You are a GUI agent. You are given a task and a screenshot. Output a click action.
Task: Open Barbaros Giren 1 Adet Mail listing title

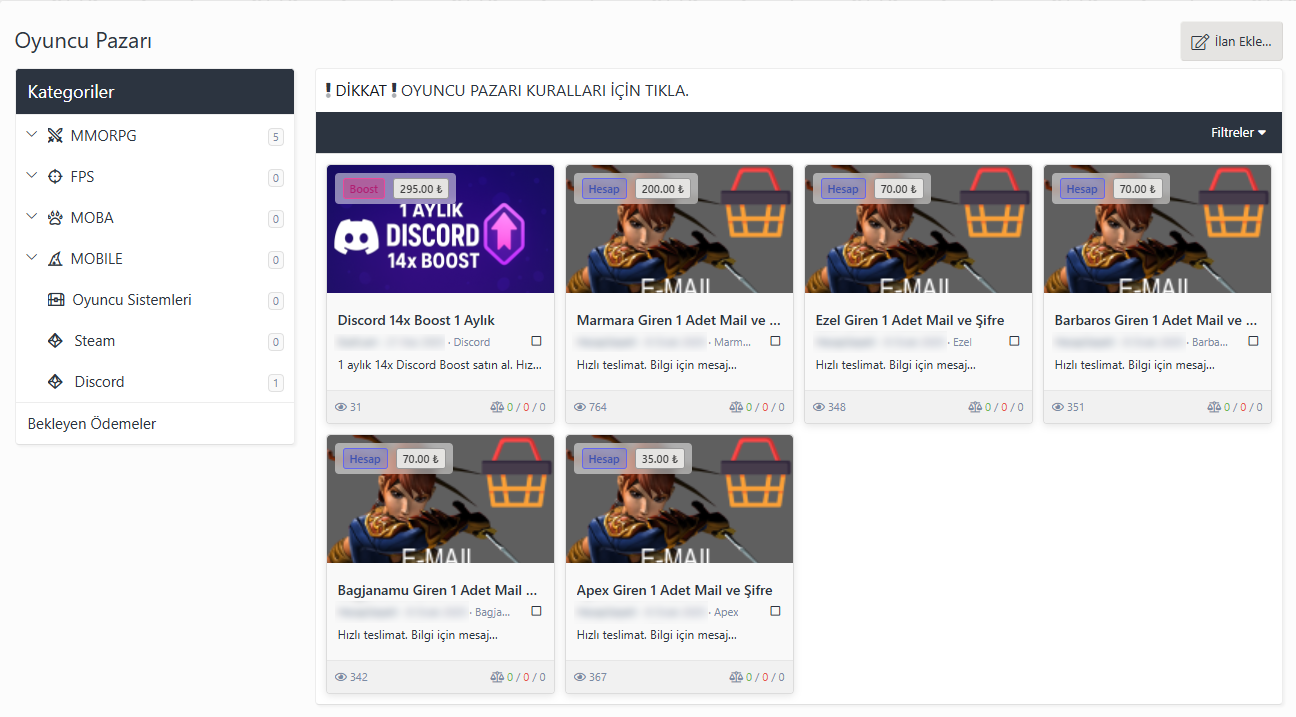(x=1157, y=320)
